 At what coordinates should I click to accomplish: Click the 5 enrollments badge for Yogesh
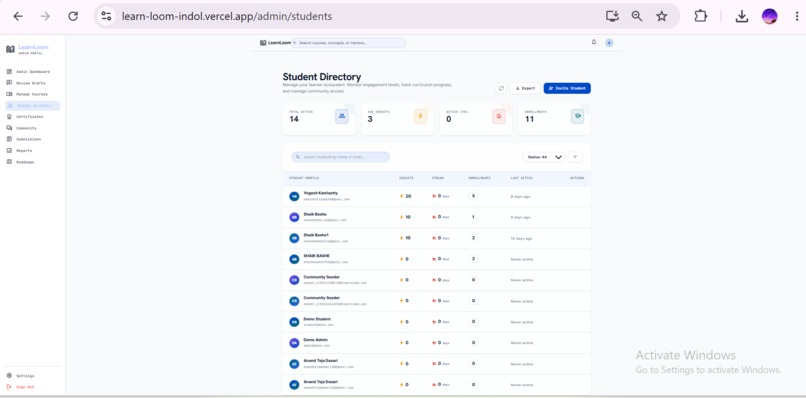point(473,196)
